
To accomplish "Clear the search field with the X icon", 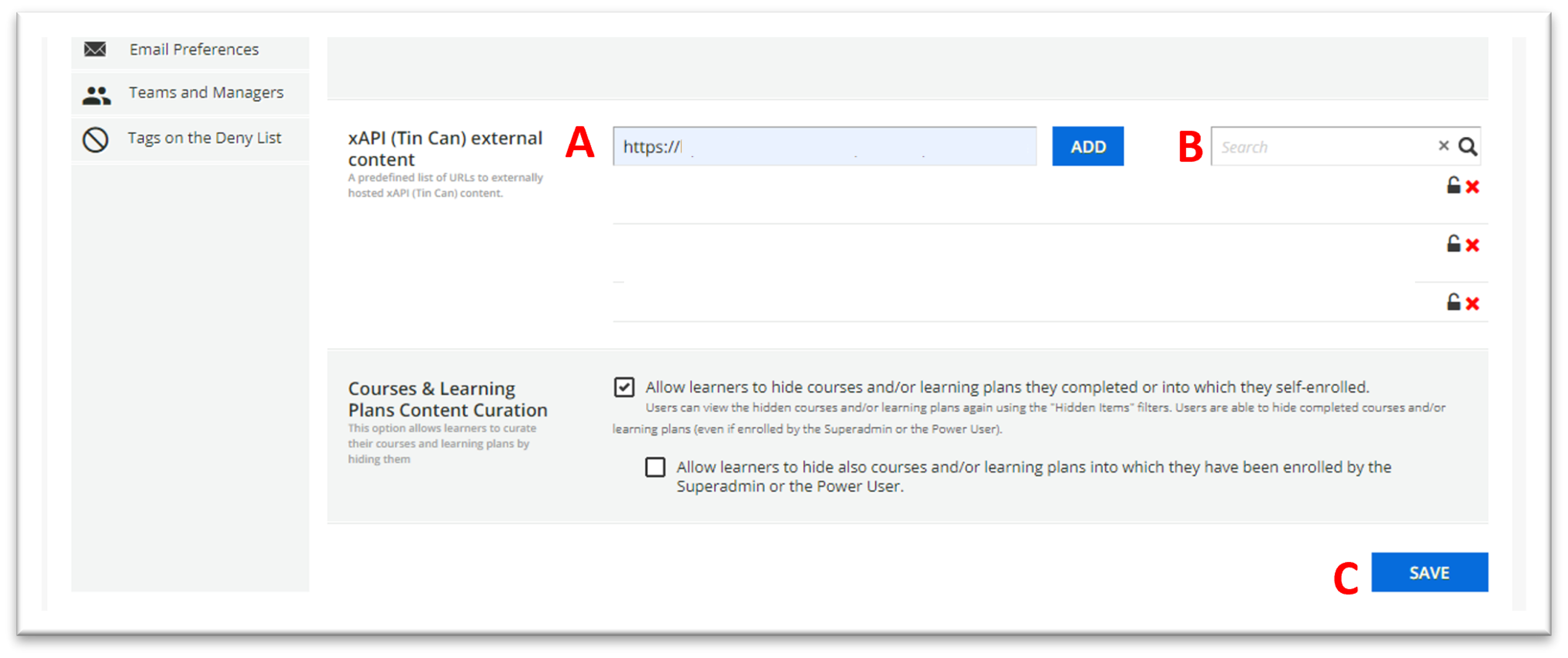I will tap(1443, 145).
